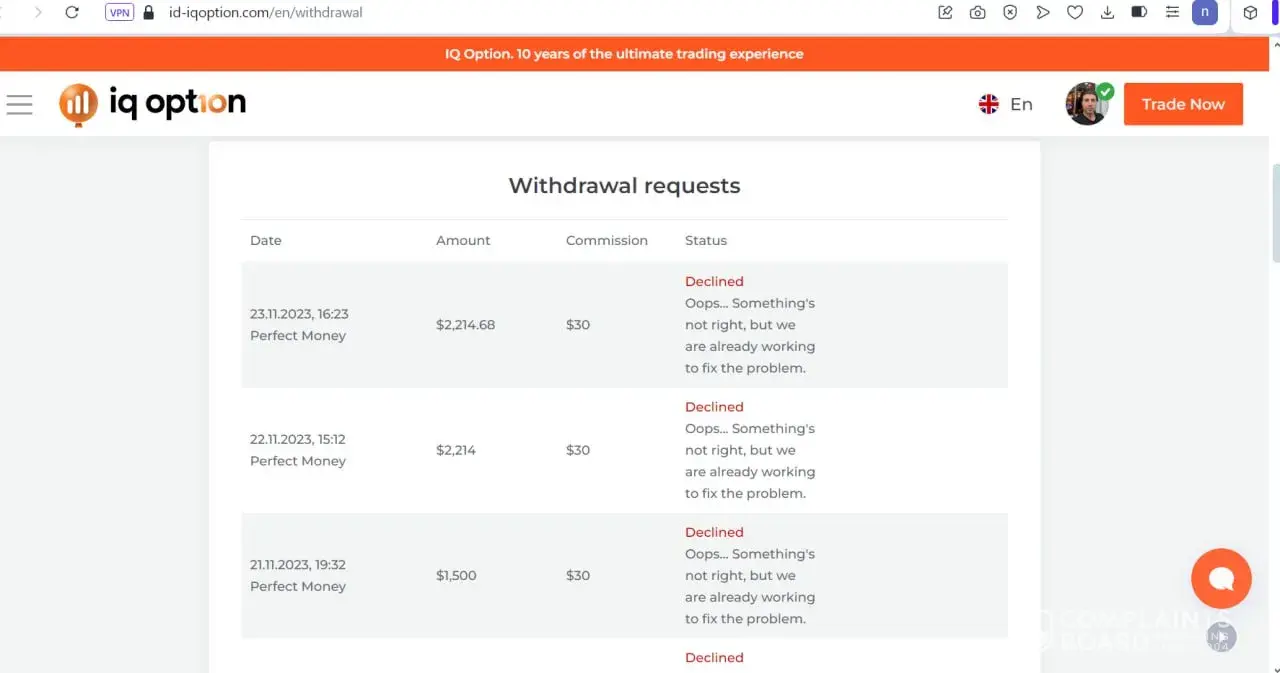1280x673 pixels.
Task: Open the user profile avatar menu
Action: 1087,104
